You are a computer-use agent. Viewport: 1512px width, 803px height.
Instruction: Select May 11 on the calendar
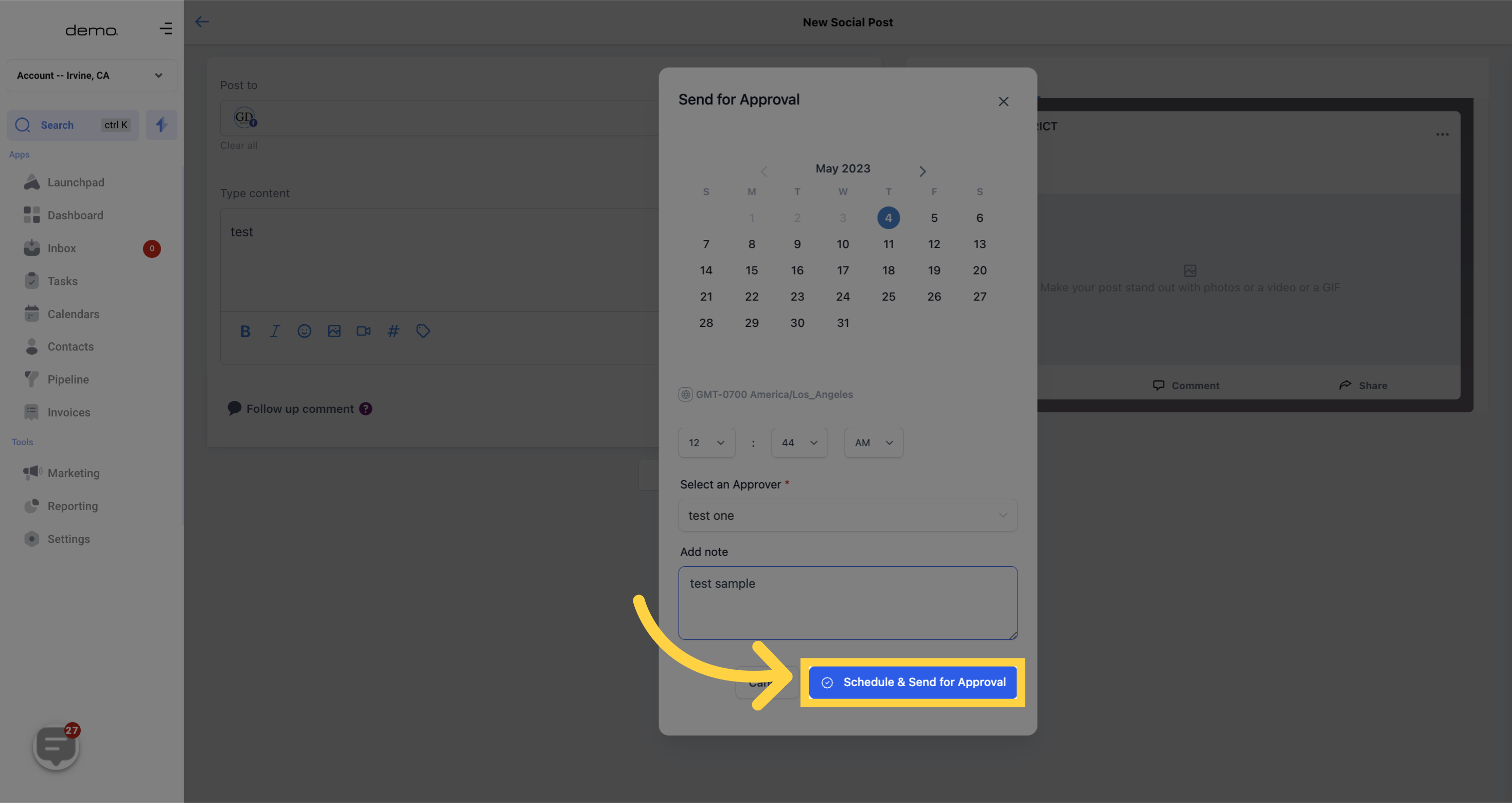coord(888,244)
